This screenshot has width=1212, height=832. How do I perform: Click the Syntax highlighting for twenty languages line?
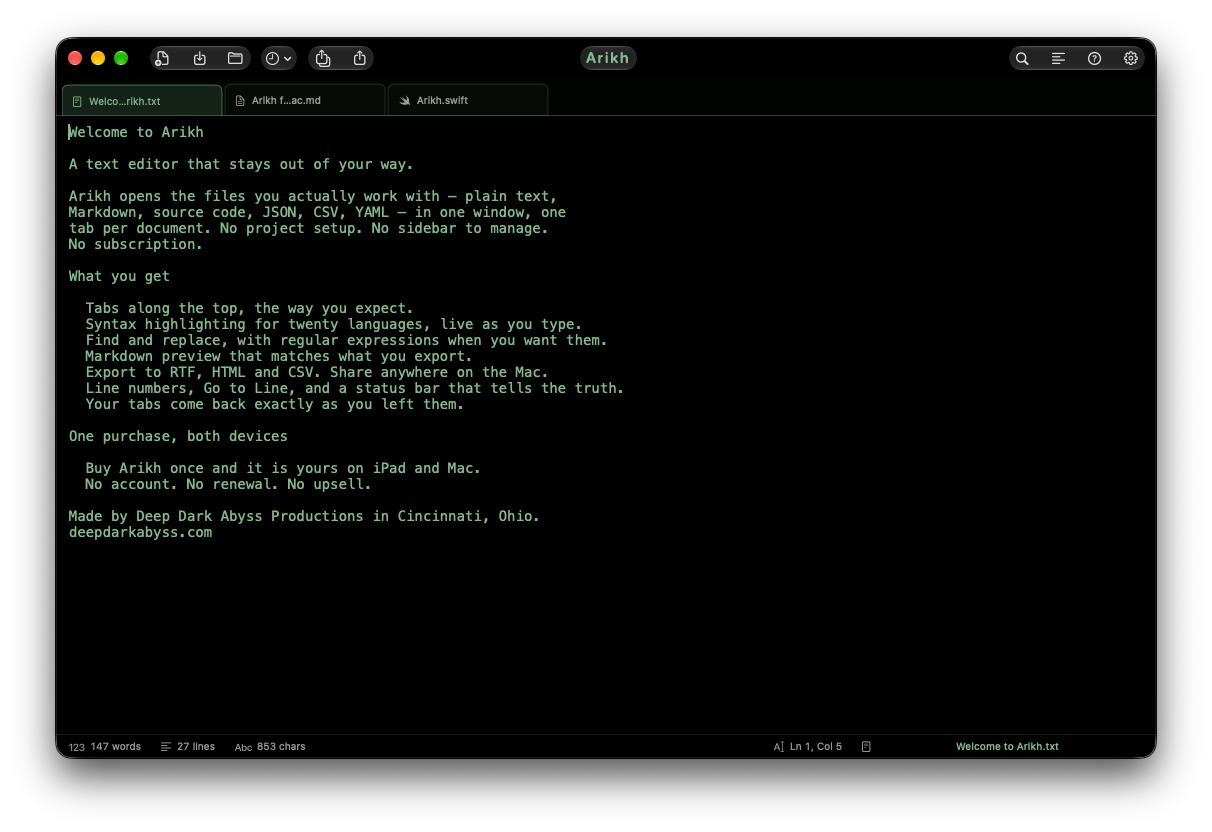[x=334, y=324]
